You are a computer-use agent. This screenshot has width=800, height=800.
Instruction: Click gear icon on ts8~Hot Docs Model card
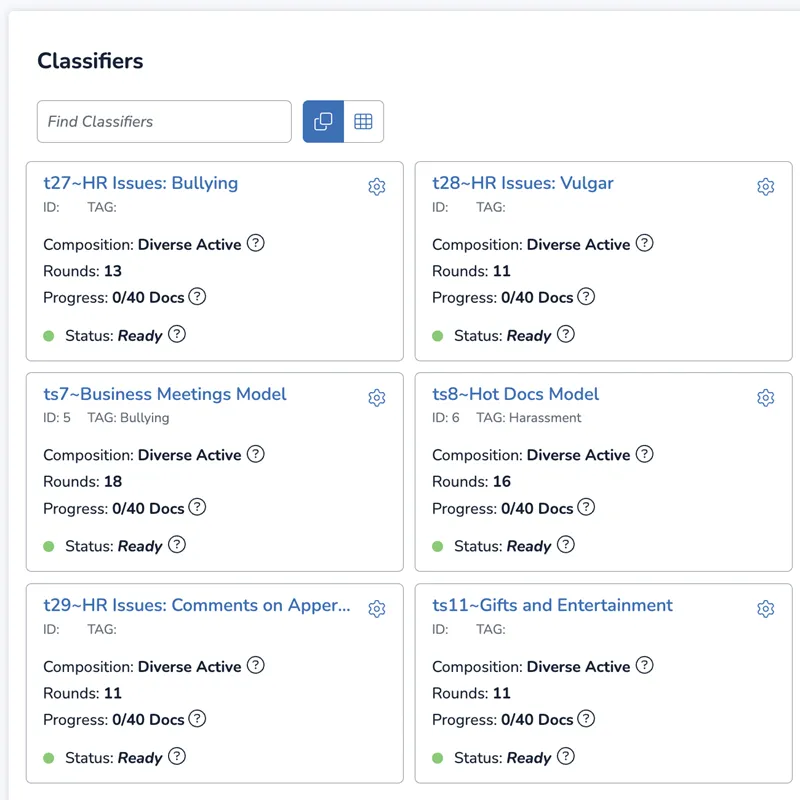(765, 397)
